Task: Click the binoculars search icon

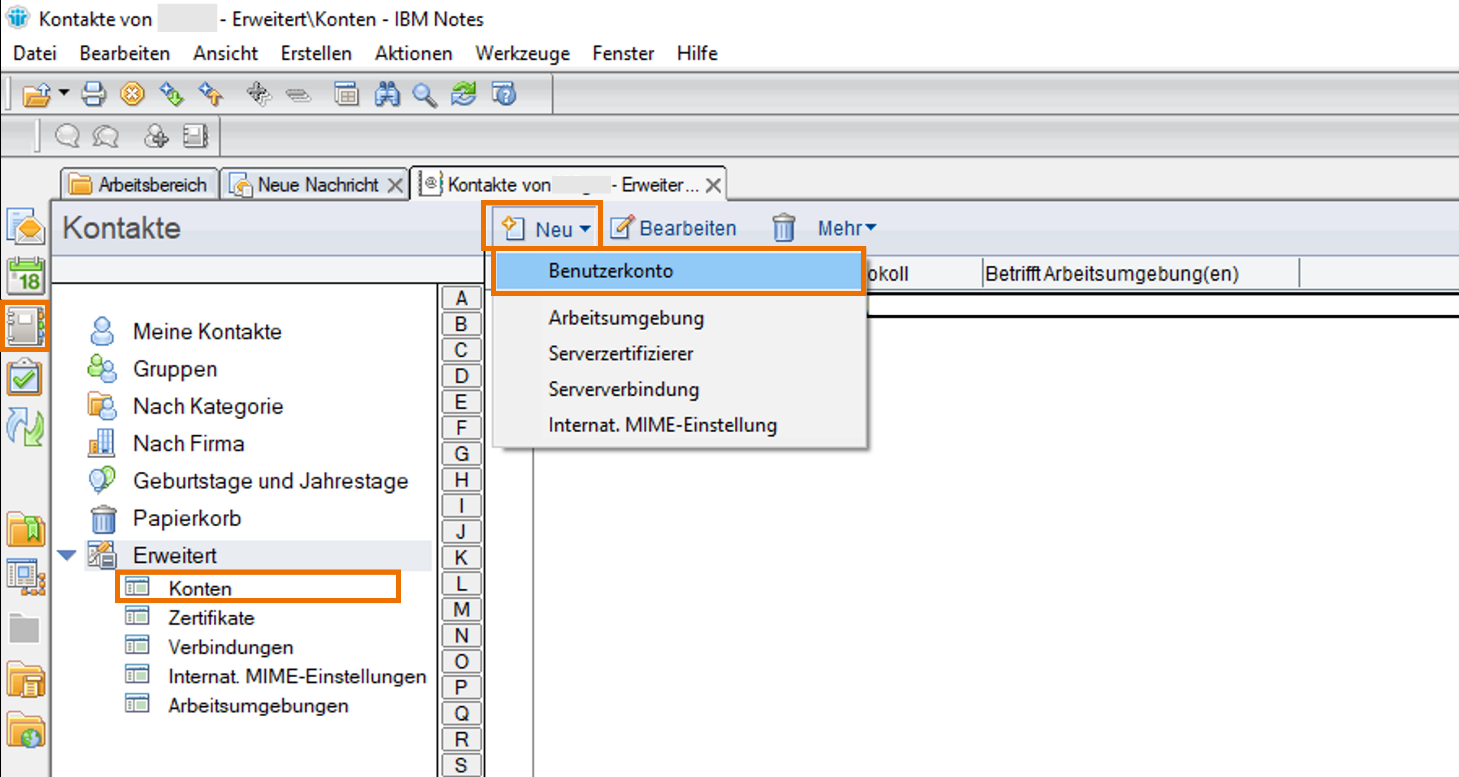Action: pos(387,94)
